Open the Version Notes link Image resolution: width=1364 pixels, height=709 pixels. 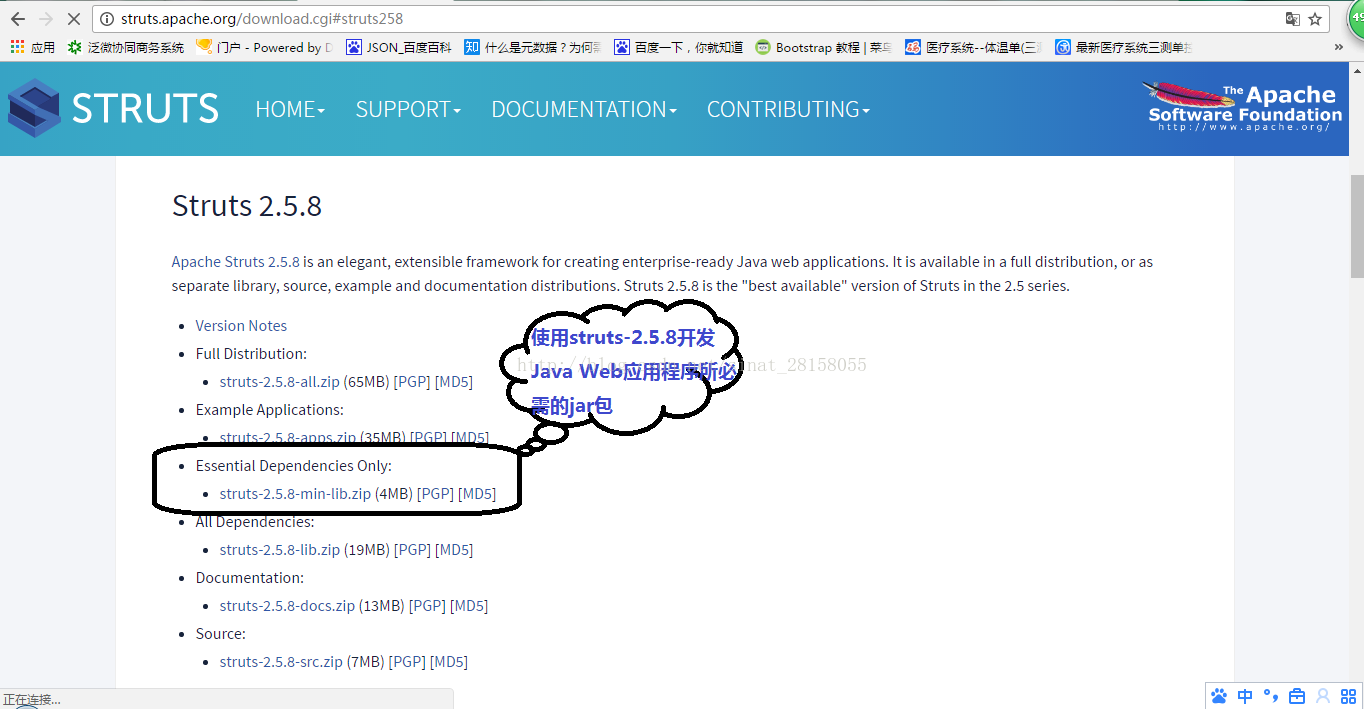click(241, 326)
